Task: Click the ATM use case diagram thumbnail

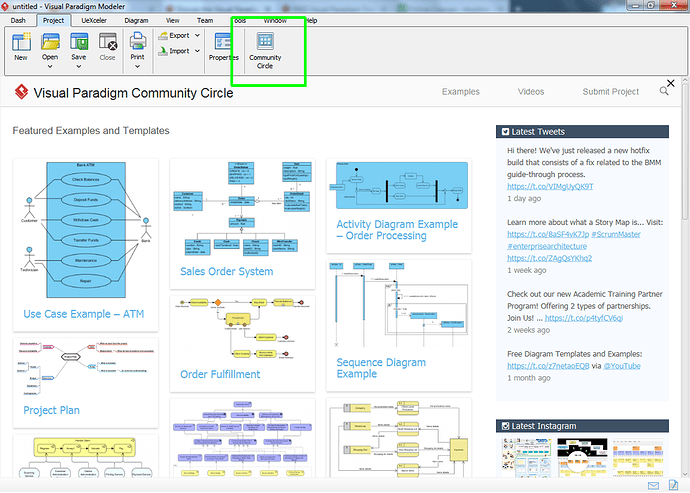Action: pyautogui.click(x=86, y=230)
